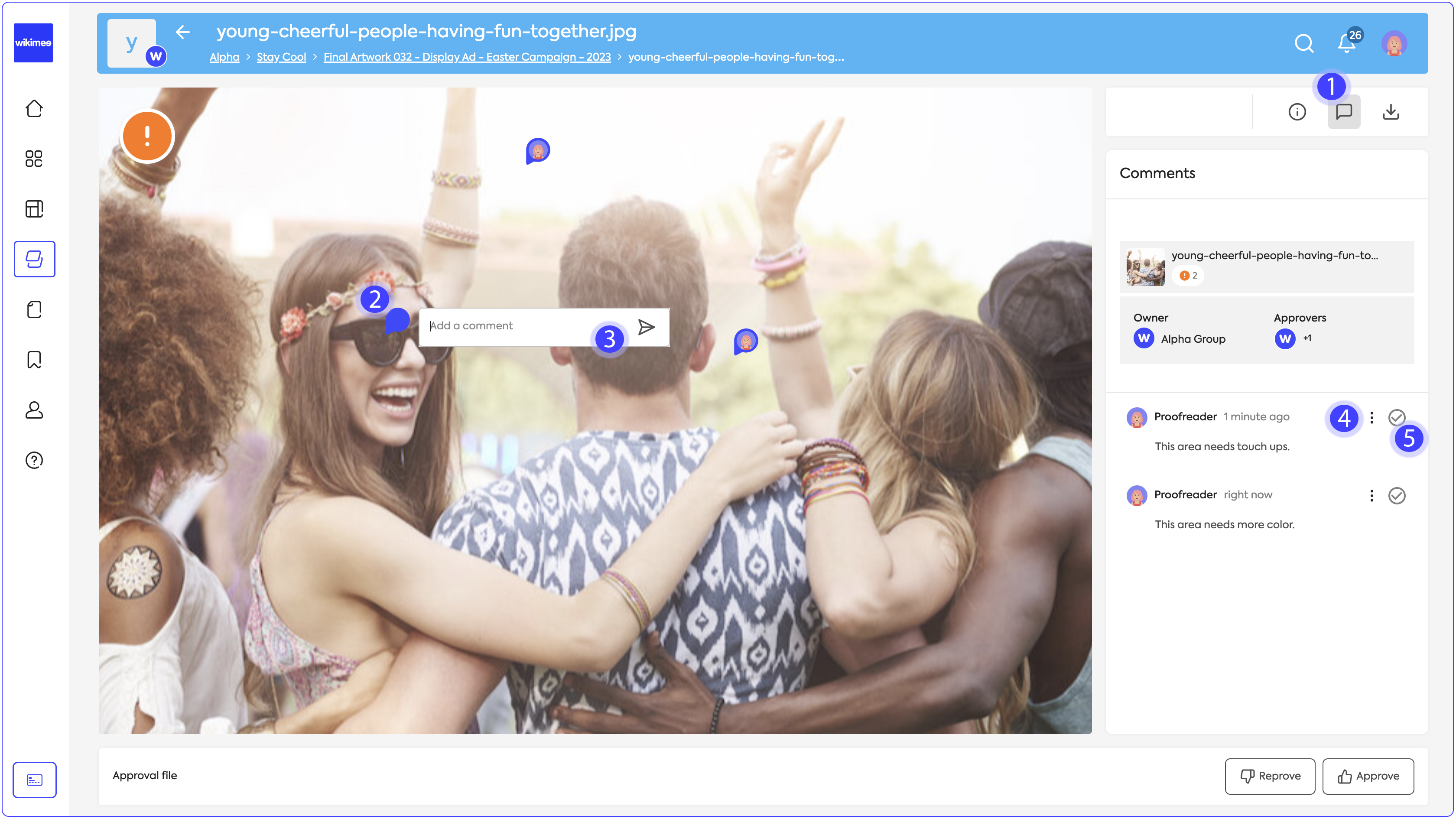Open options menu for more color comment
This screenshot has width=1456, height=819.
(x=1371, y=496)
